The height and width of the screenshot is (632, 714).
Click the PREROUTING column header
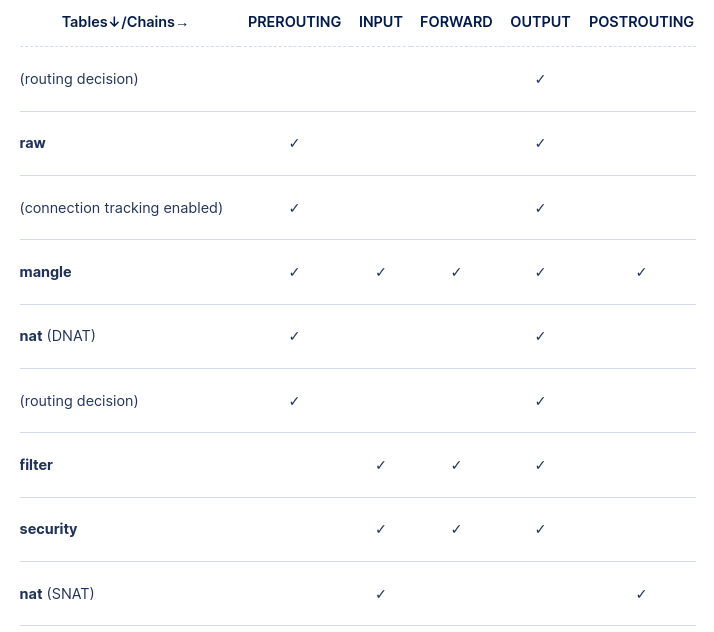click(294, 22)
